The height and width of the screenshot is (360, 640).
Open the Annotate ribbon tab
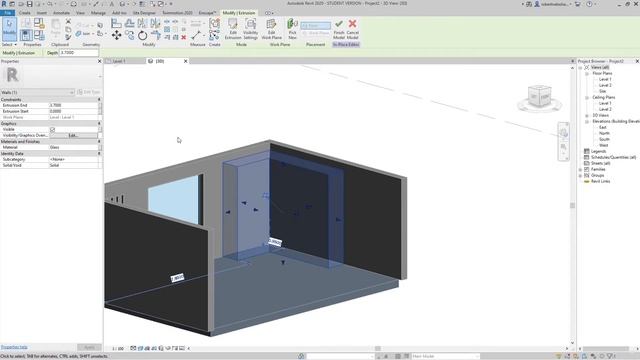61,13
